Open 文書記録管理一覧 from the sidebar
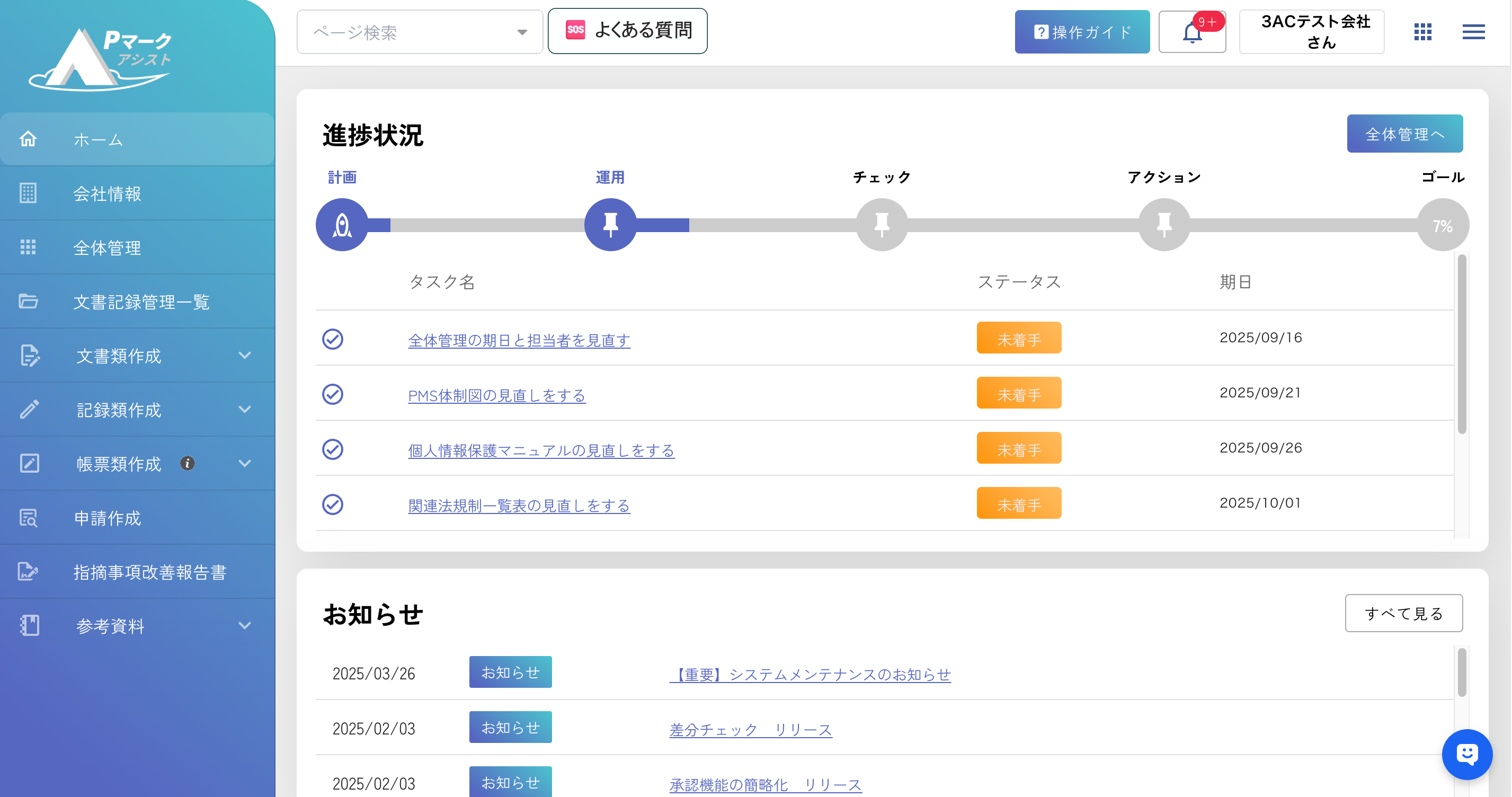This screenshot has height=797, width=1512. pyautogui.click(x=141, y=302)
